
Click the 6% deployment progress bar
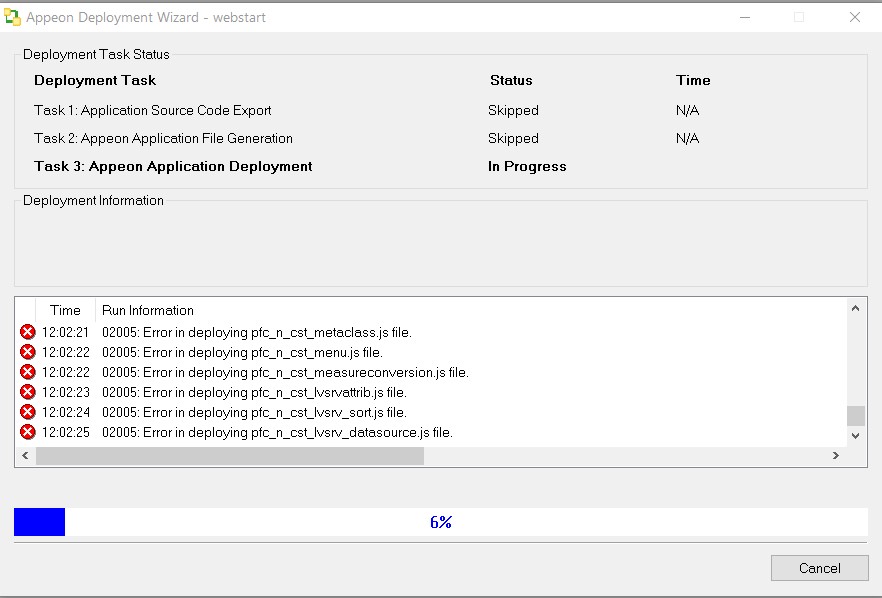click(440, 522)
